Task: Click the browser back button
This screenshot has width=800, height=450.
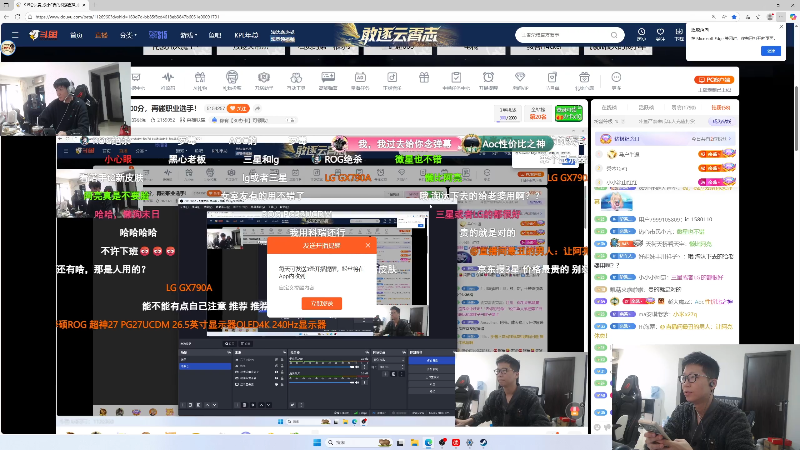Action: click(6, 17)
